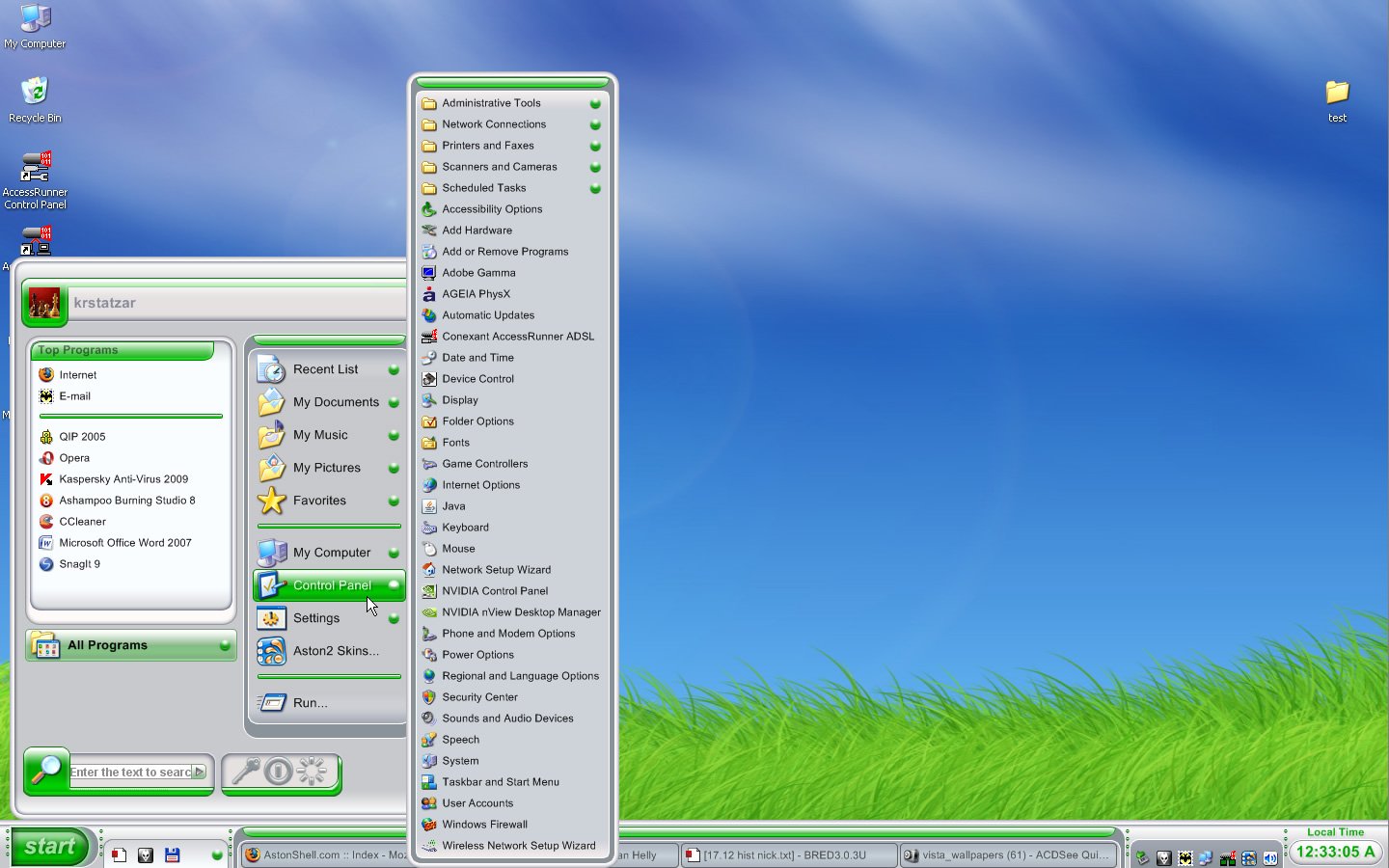Switch to the AstonShell.com Firefox taskbar button
Screen dimensions: 1389x868
[x=325, y=854]
